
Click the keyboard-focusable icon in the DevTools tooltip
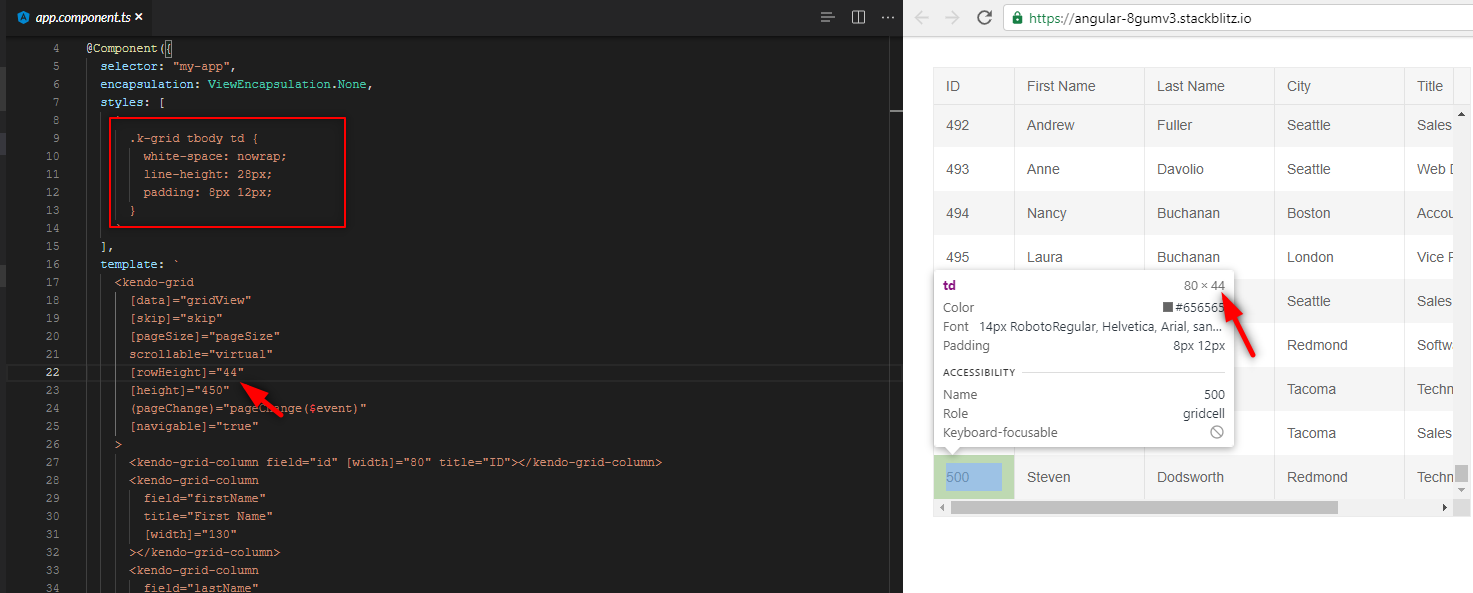tap(1217, 431)
